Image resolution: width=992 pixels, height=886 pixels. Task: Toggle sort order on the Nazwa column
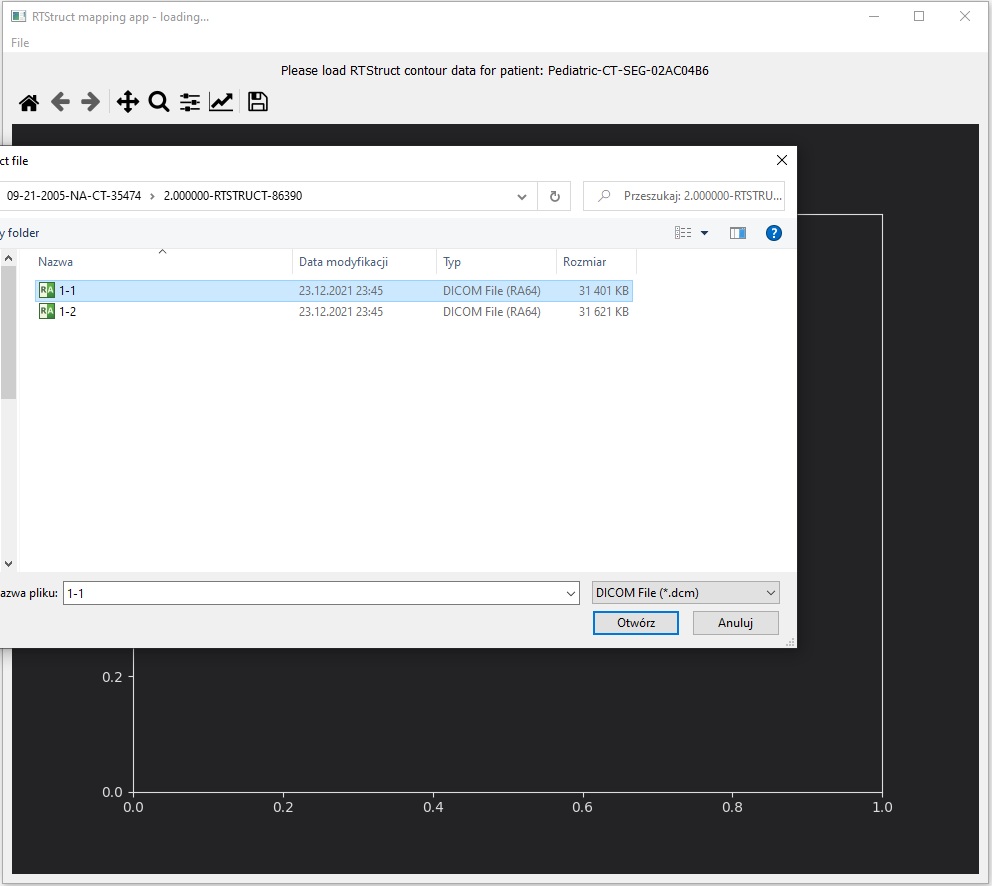point(55,261)
